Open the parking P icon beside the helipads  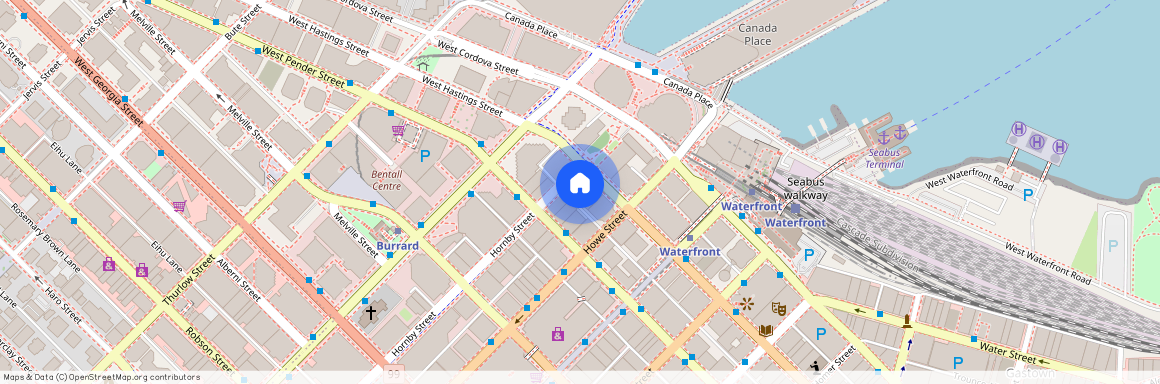click(1027, 195)
